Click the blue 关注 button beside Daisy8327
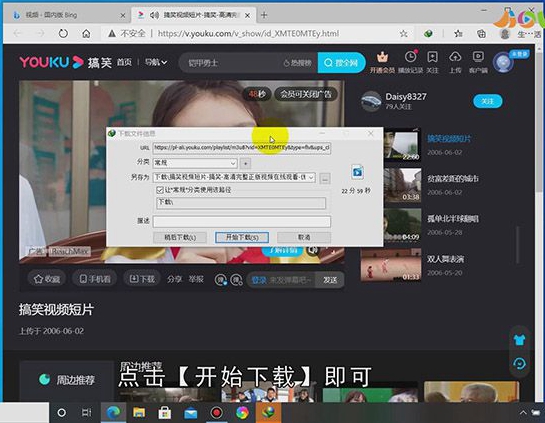This screenshot has height=423, width=545. (x=488, y=101)
